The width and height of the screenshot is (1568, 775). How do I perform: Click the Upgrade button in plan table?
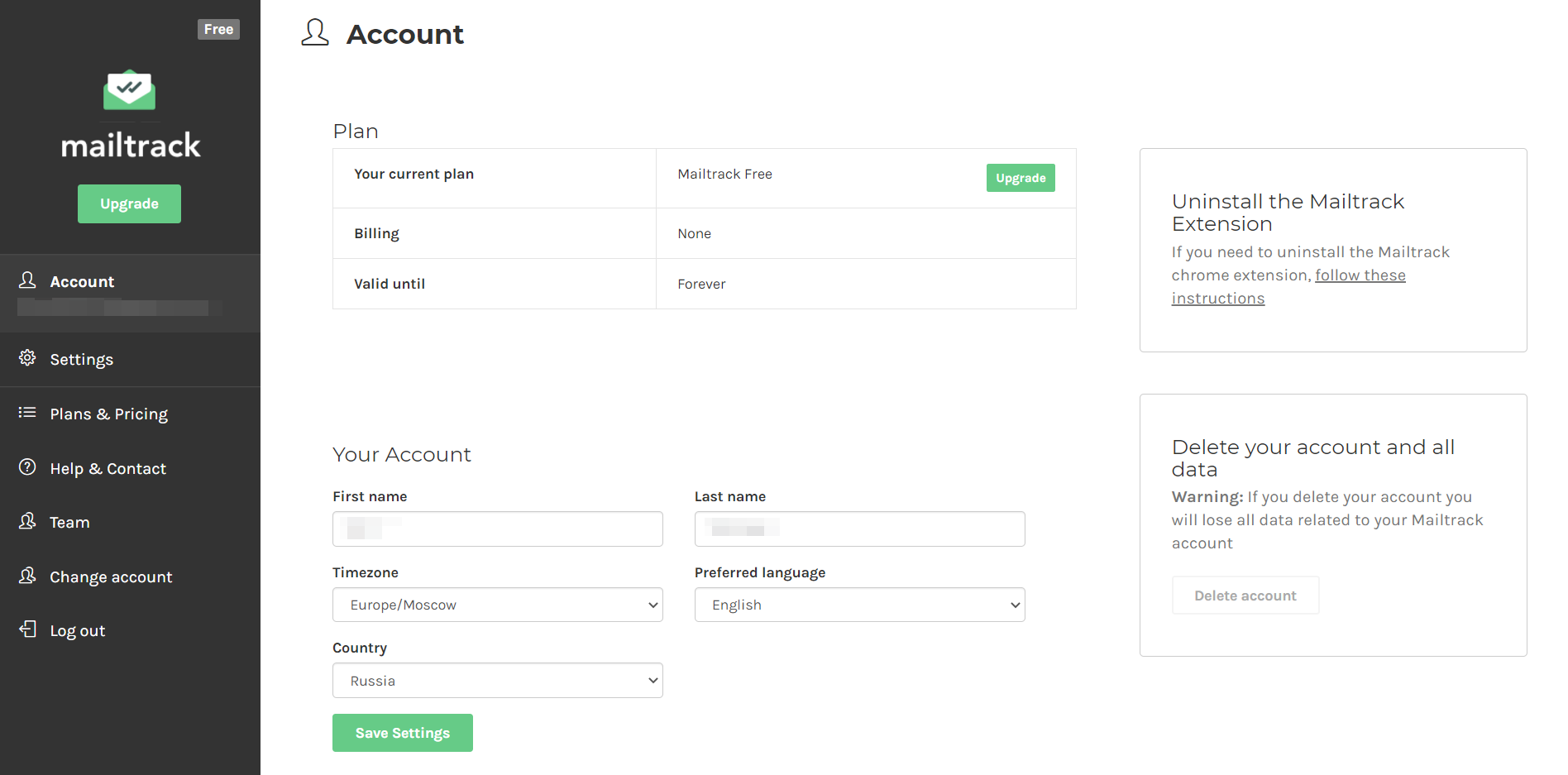tap(1020, 178)
